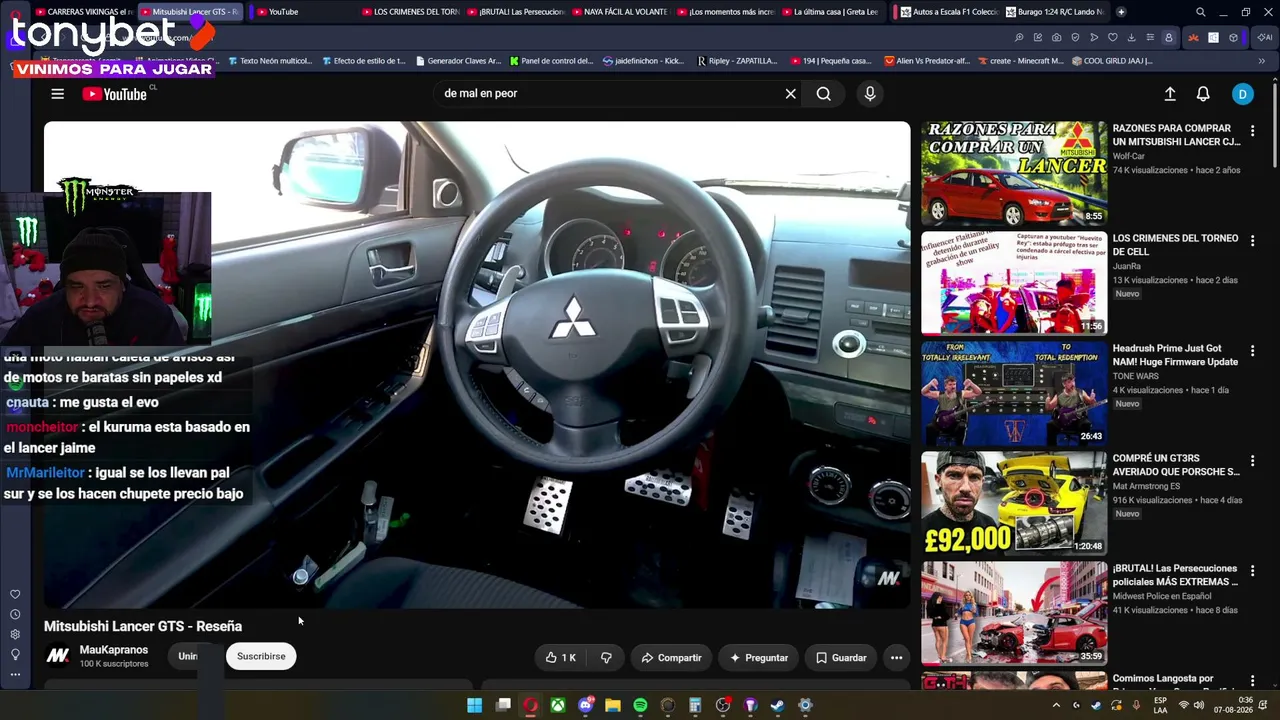This screenshot has width=1280, height=720.
Task: Open the Windows Start menu
Action: (475, 705)
